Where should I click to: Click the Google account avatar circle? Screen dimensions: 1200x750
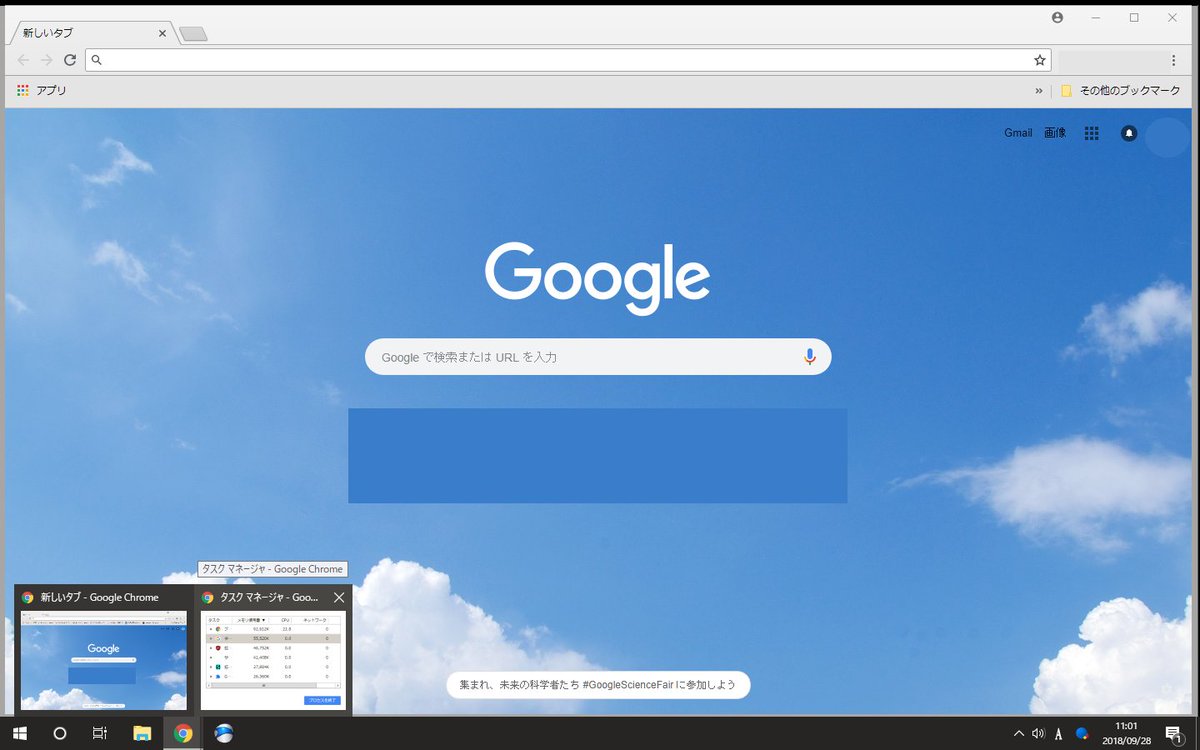[x=1167, y=137]
